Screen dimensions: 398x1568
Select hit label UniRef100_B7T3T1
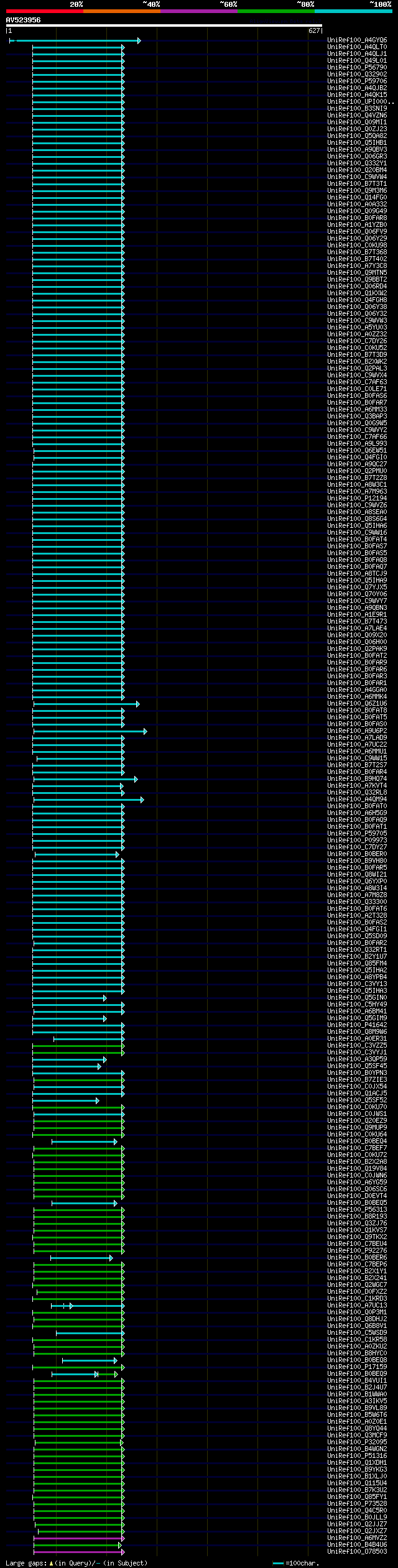[357, 183]
